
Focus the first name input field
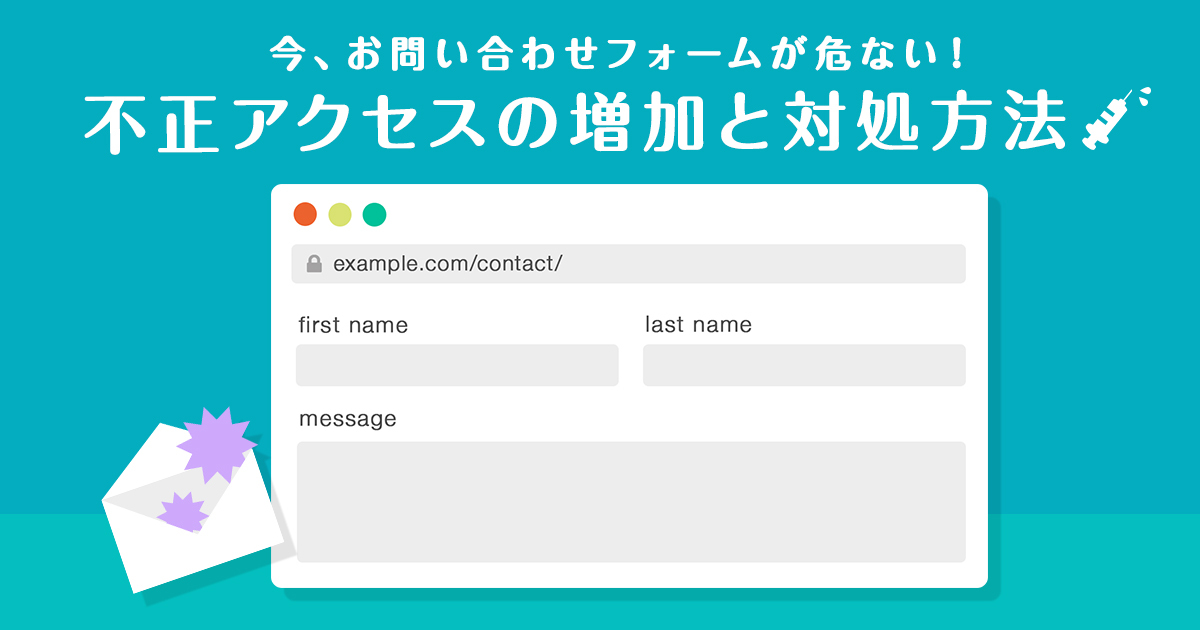tap(457, 365)
